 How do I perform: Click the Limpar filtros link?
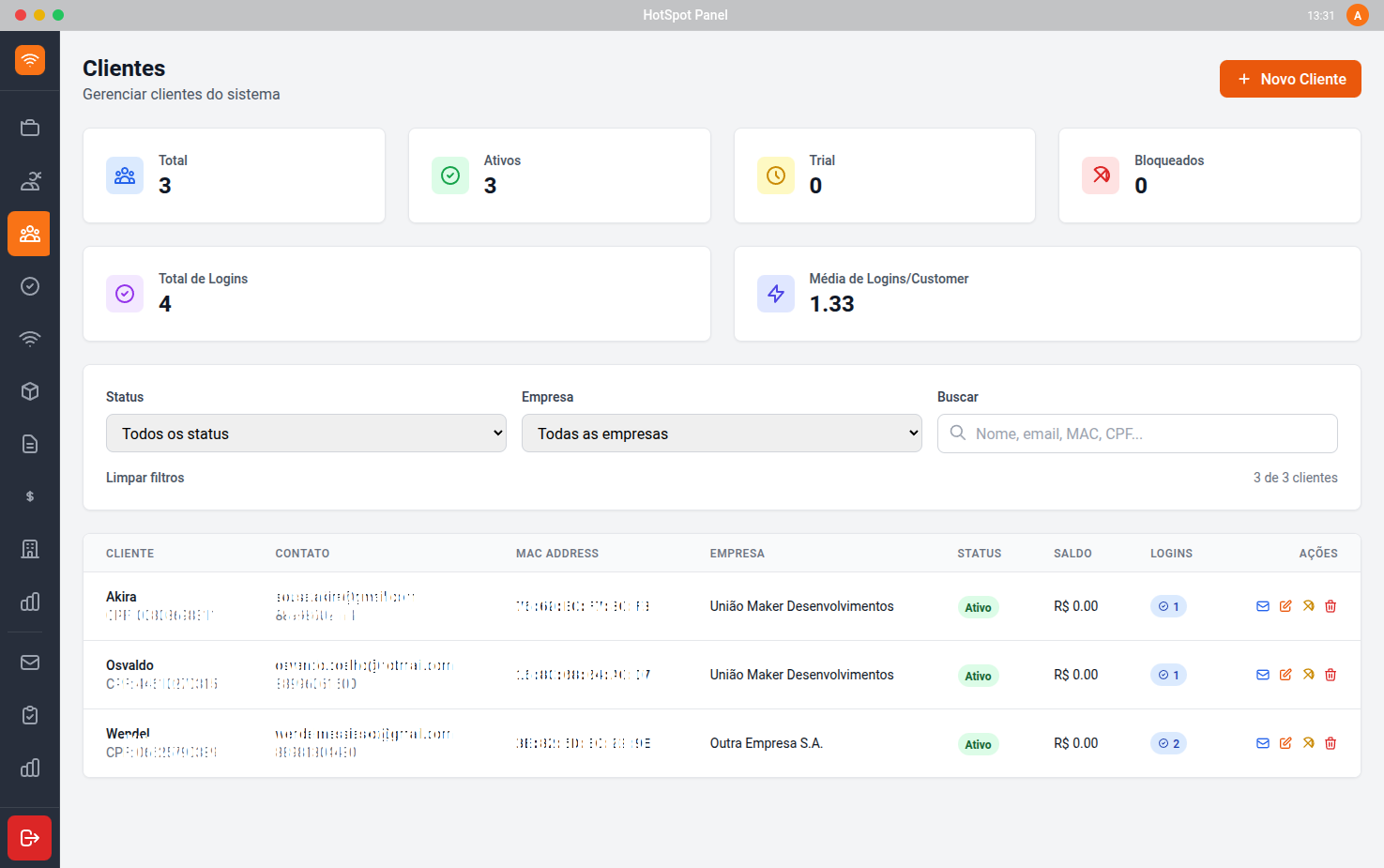pyautogui.click(x=144, y=478)
